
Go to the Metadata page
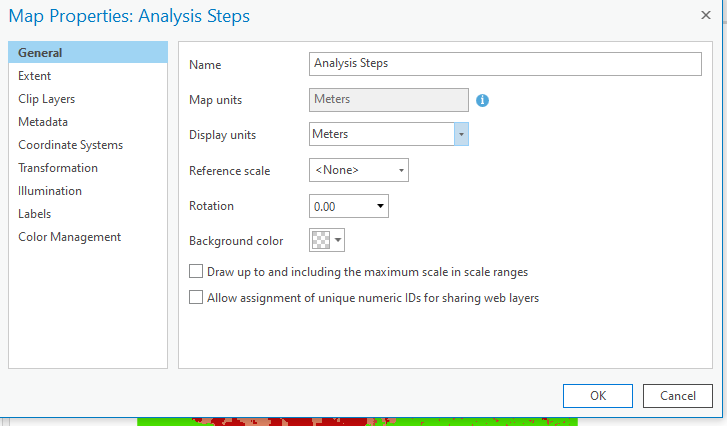tap(43, 122)
